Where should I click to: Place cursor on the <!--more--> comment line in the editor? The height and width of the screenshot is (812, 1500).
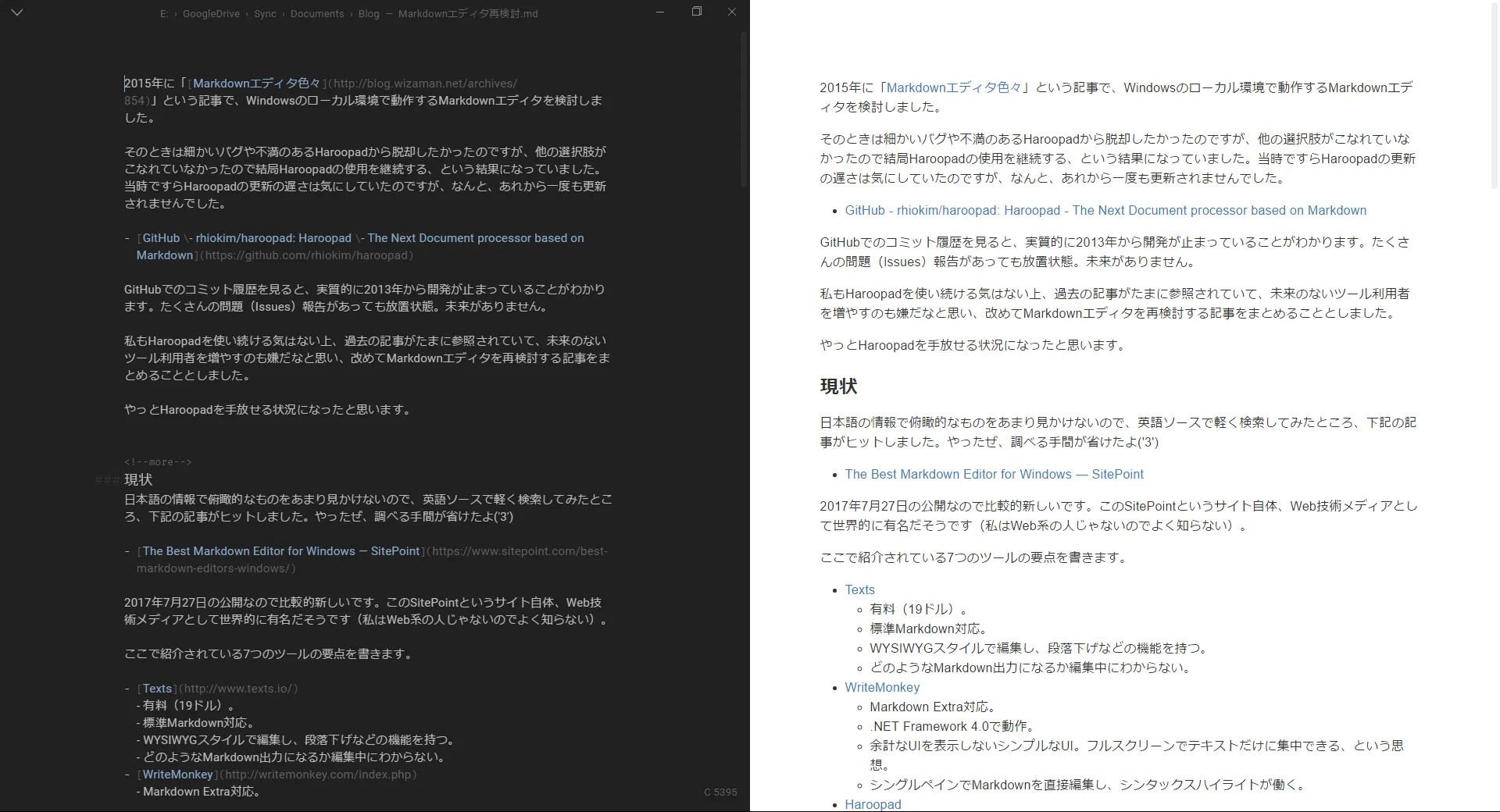(x=158, y=462)
